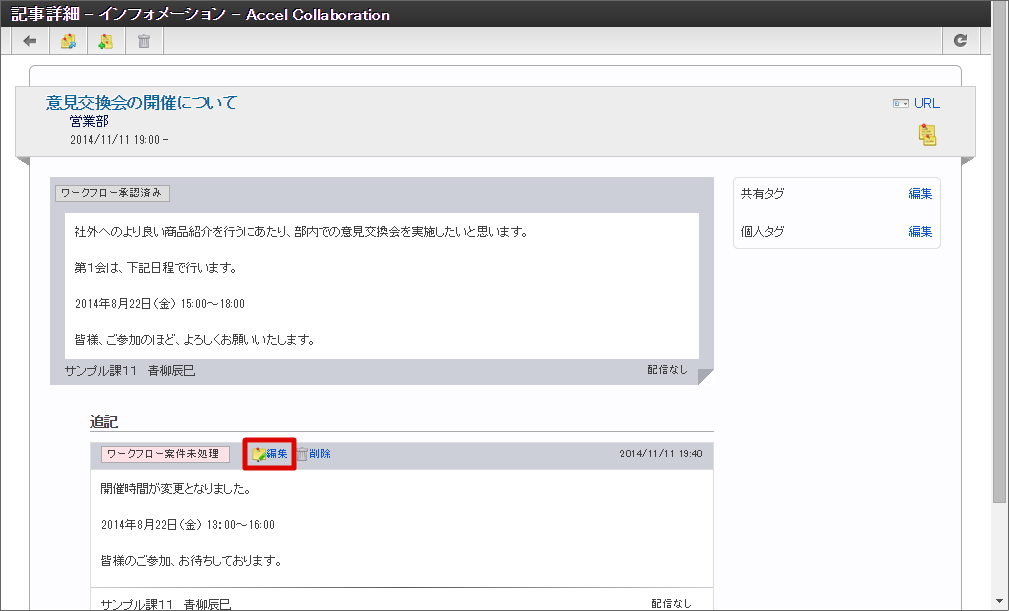Click the add entry icon with green plus
The width and height of the screenshot is (1009, 611).
(105, 40)
